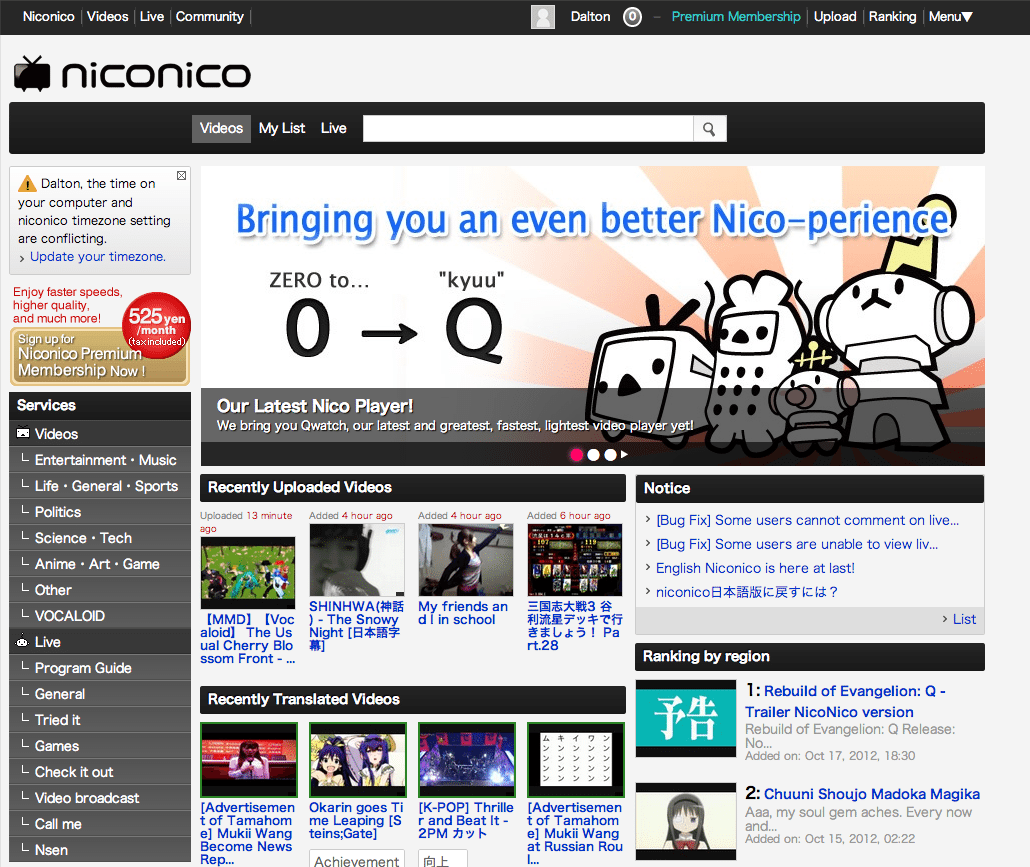Click the Rebuild of Evangelion Q ranking thumbnail

pos(686,719)
